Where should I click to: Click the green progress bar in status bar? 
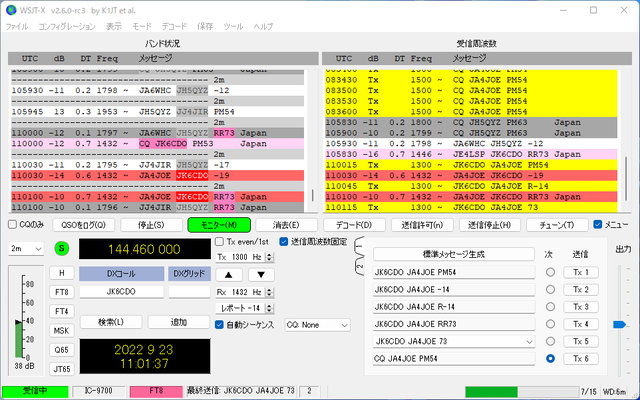pos(491,392)
